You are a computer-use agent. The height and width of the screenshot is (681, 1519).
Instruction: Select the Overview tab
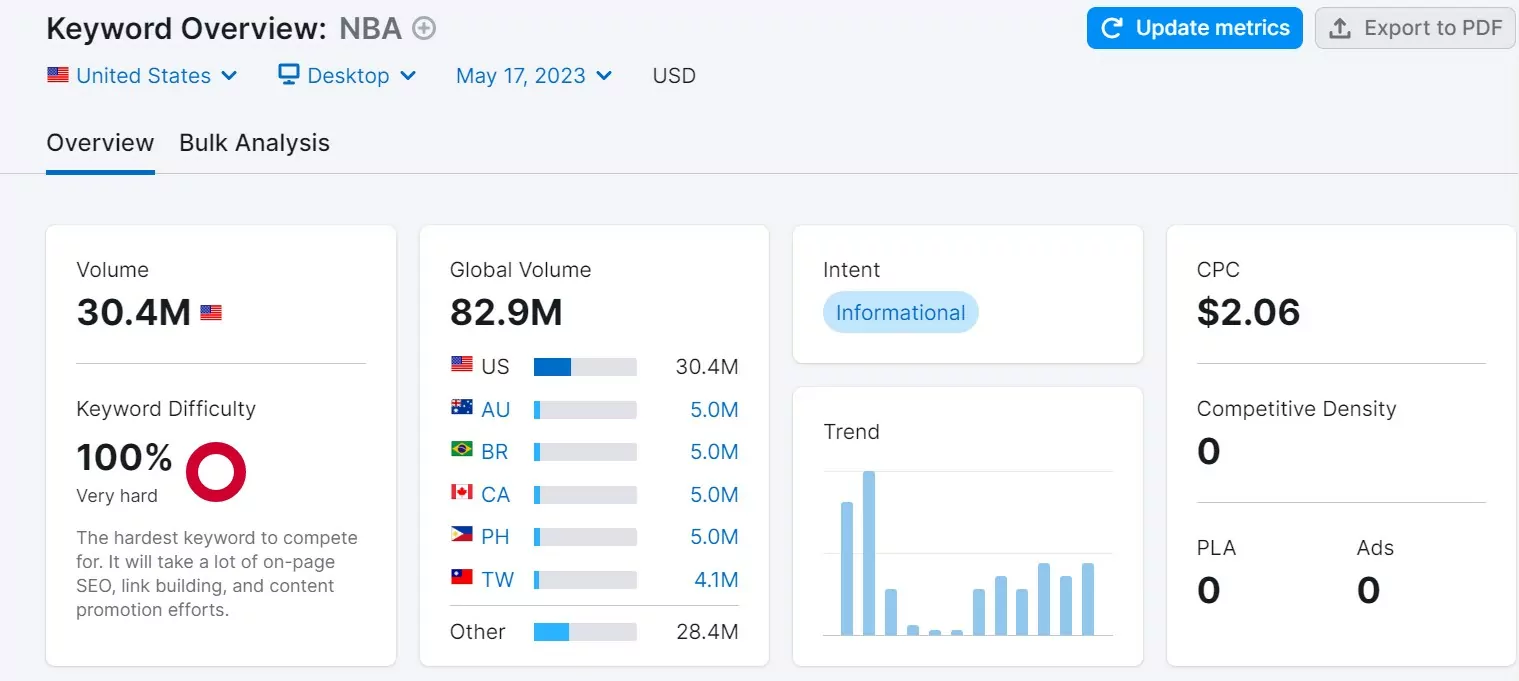(100, 142)
